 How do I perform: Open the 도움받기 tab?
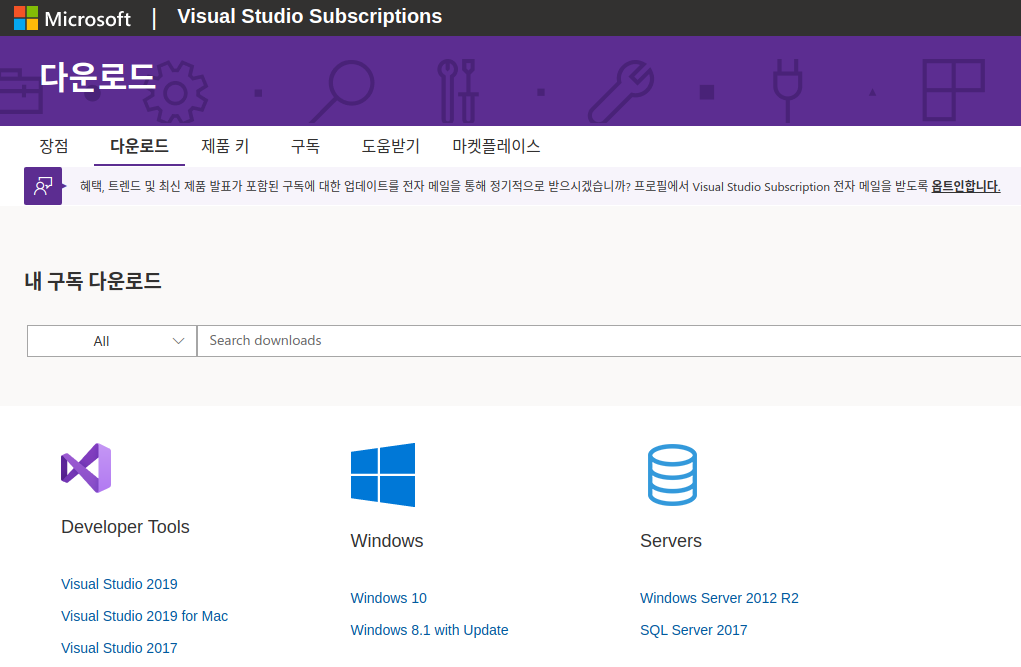(391, 146)
